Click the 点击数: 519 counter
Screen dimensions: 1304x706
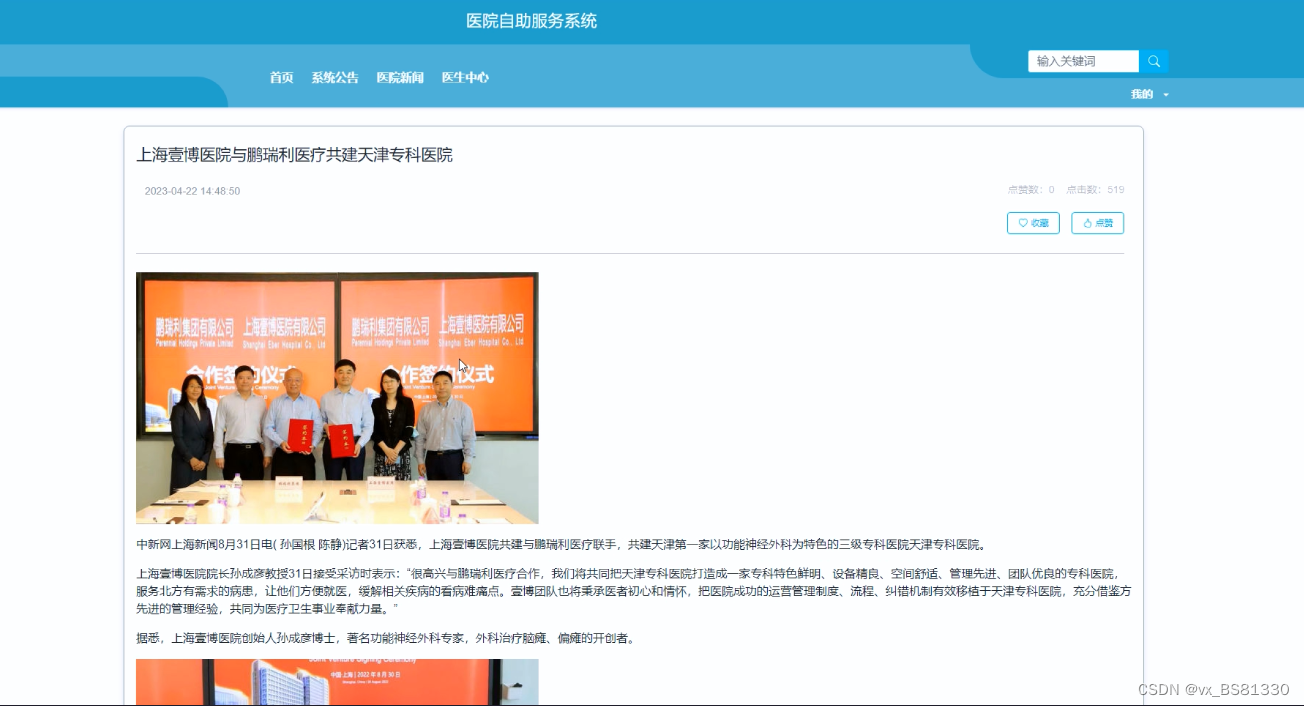1095,190
